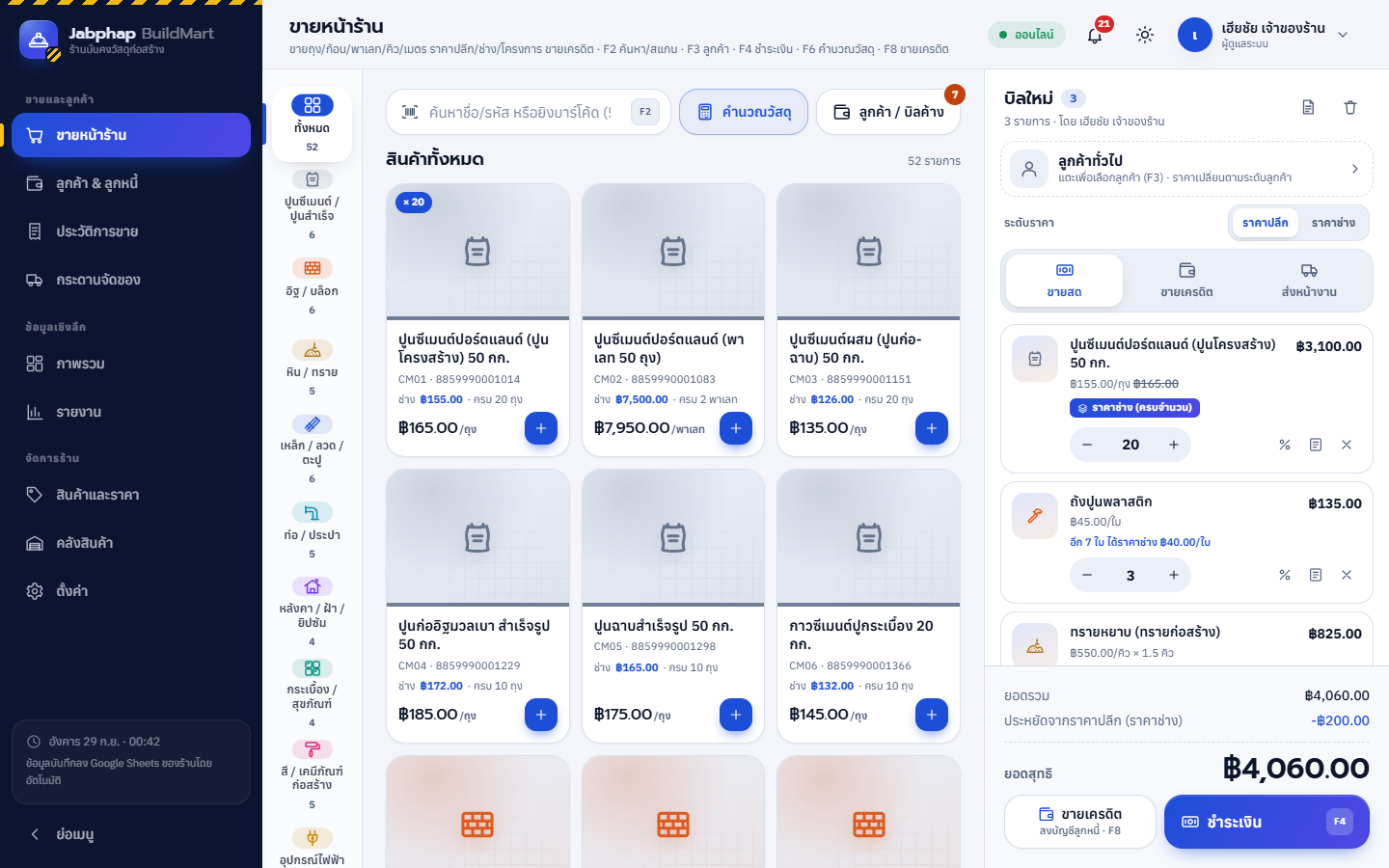Toggle light/dark theme sun icon
Viewport: 1389px width, 868px height.
pos(1145,35)
